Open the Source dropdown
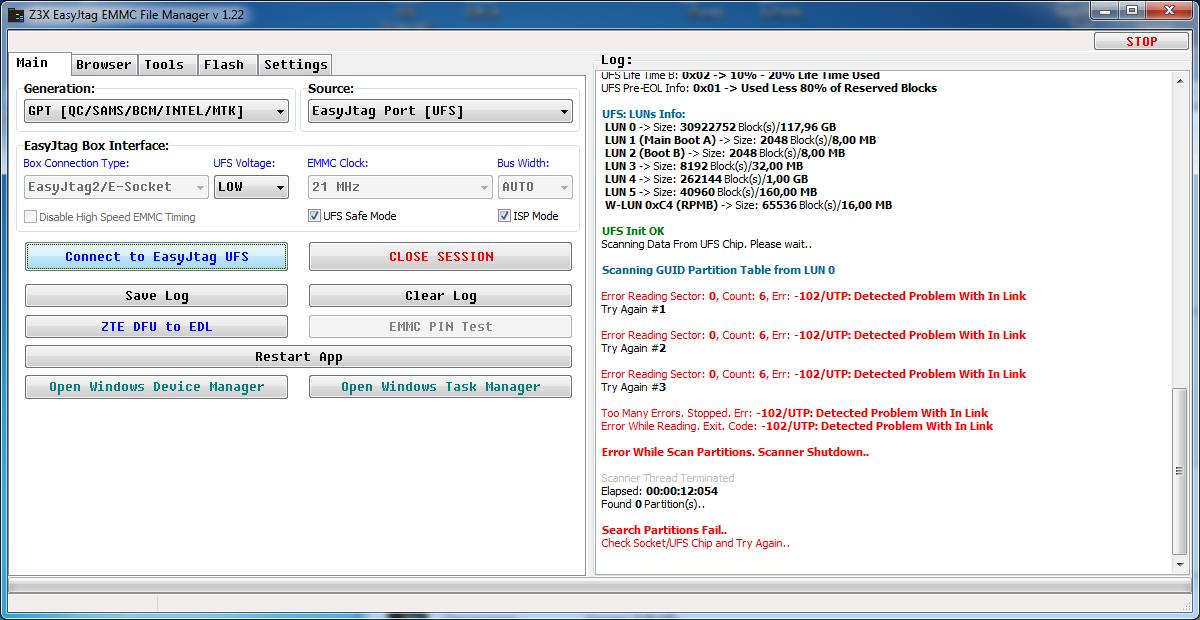This screenshot has height=620, width=1200. point(440,111)
